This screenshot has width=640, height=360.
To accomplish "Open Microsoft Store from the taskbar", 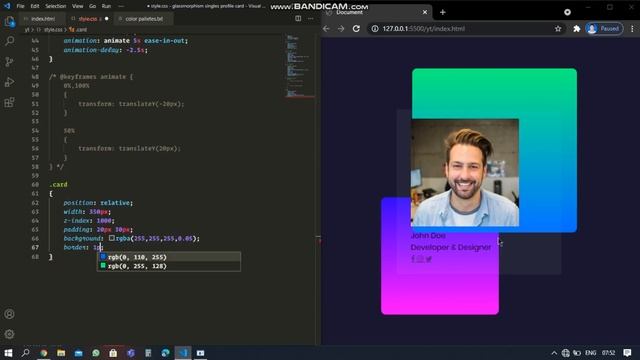I will coord(113,353).
